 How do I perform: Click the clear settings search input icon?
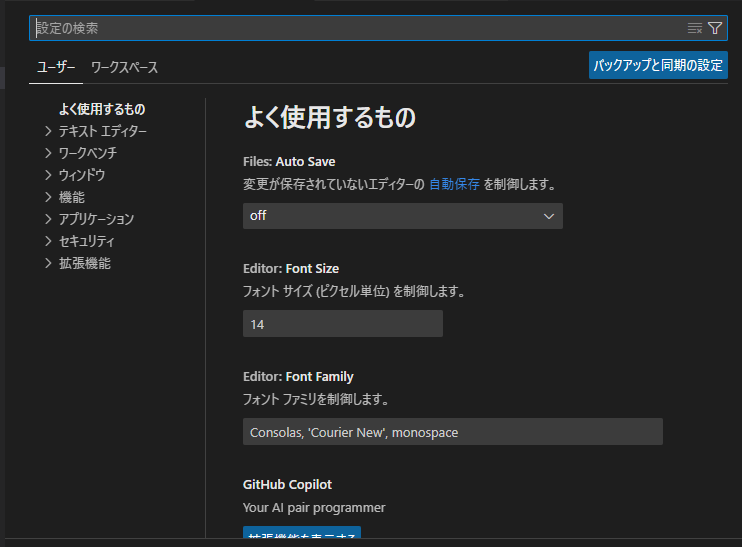(695, 28)
